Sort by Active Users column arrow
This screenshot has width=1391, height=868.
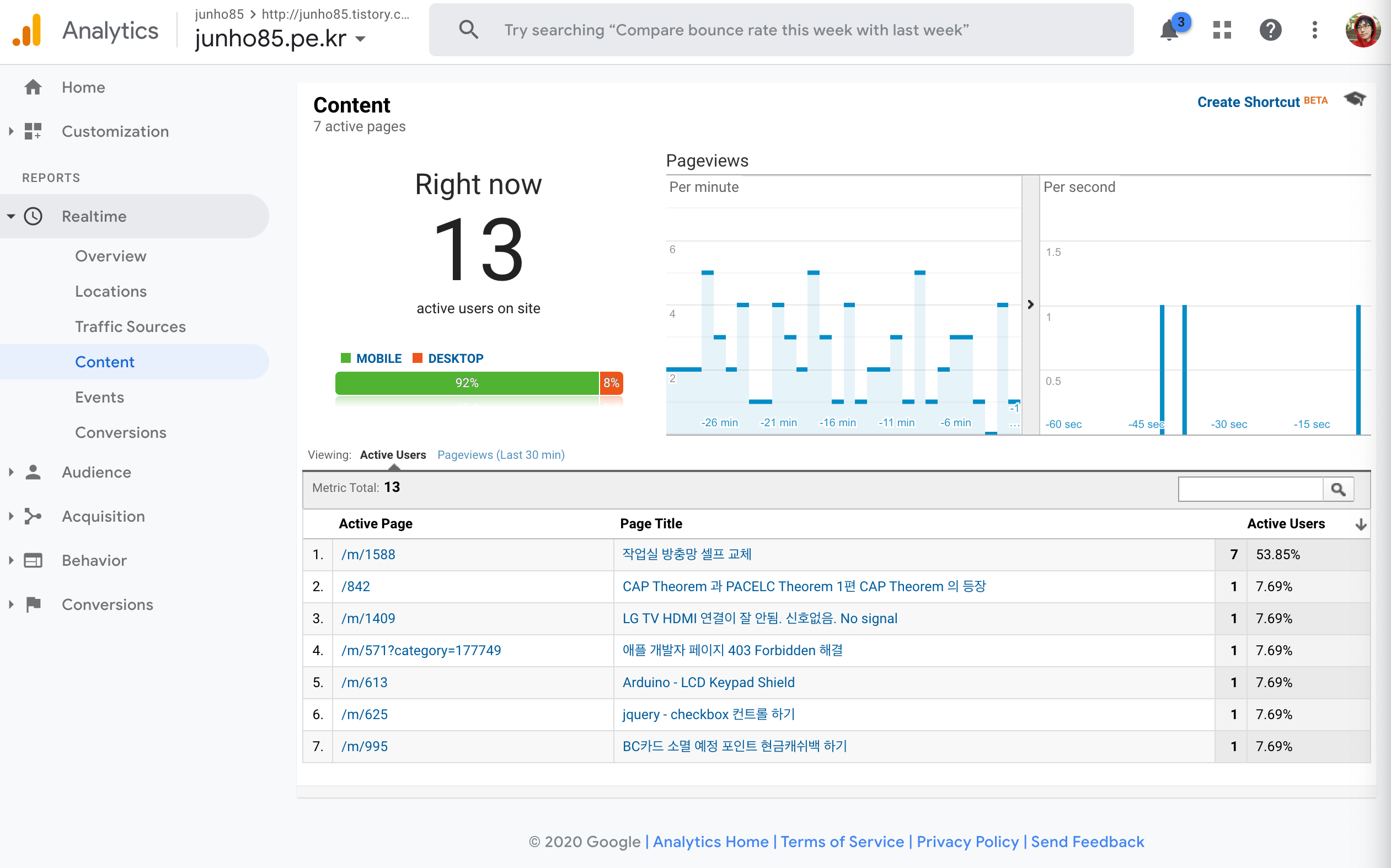click(x=1360, y=524)
